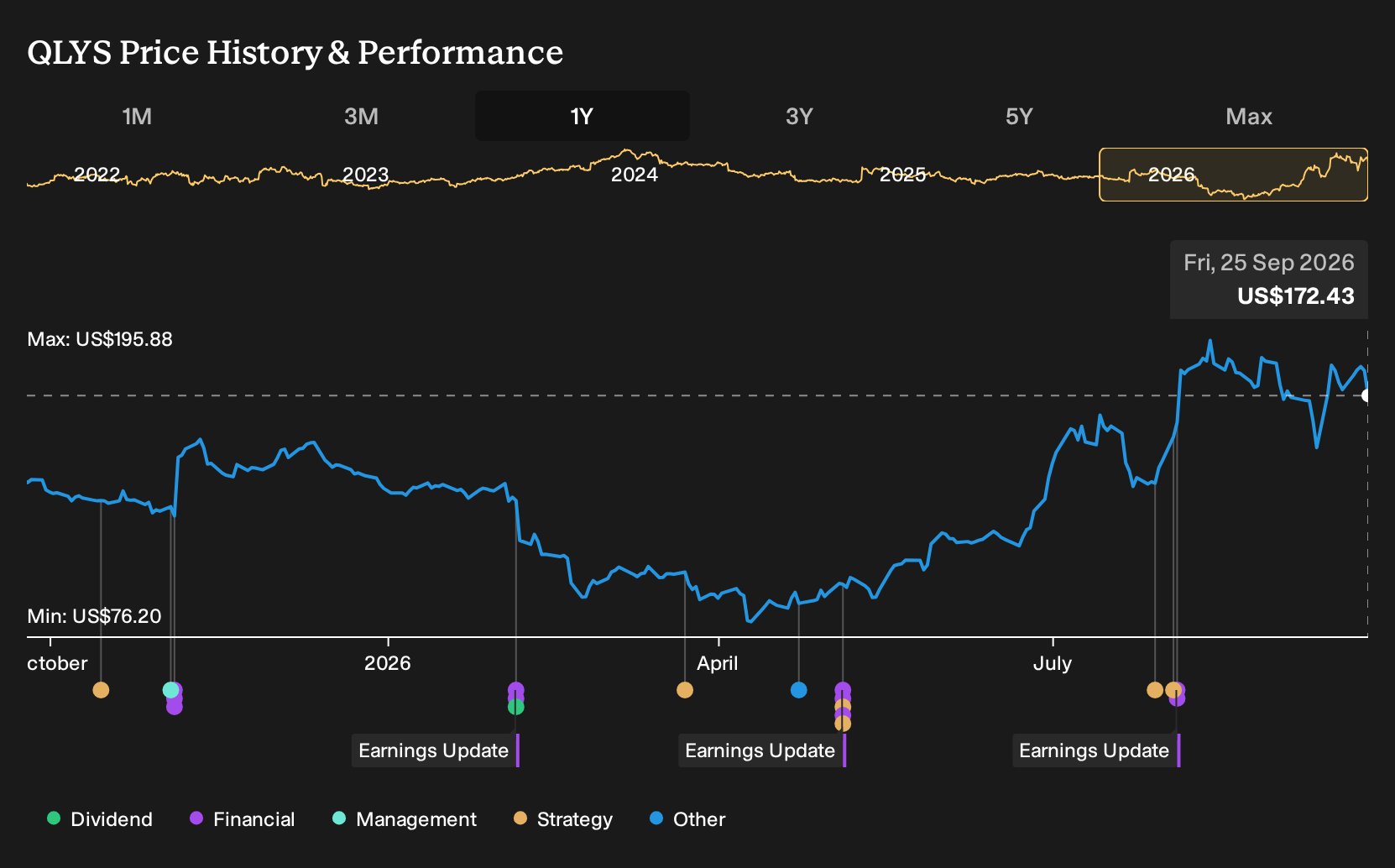
Task: Click the April axis label
Action: pos(718,663)
